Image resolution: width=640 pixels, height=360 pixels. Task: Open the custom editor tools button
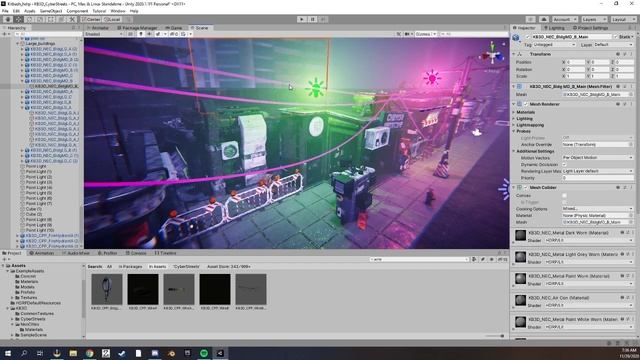tap(72, 19)
